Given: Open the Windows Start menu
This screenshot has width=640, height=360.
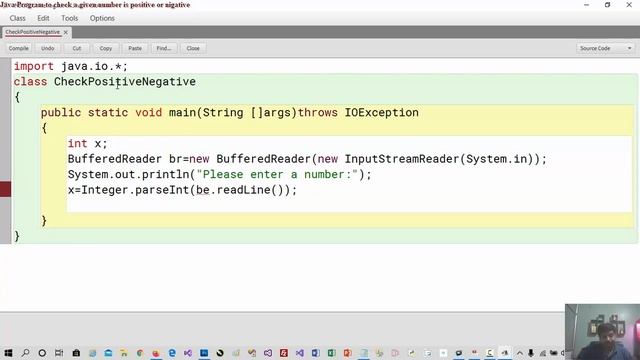Looking at the screenshot, I should (x=8, y=353).
